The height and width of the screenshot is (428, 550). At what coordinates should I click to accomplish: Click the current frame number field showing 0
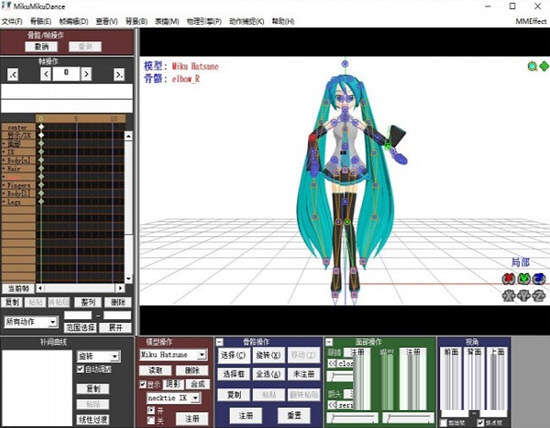coord(66,74)
